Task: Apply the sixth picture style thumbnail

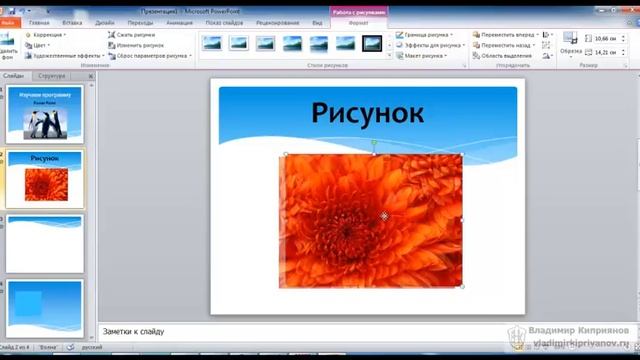Action: coord(345,43)
